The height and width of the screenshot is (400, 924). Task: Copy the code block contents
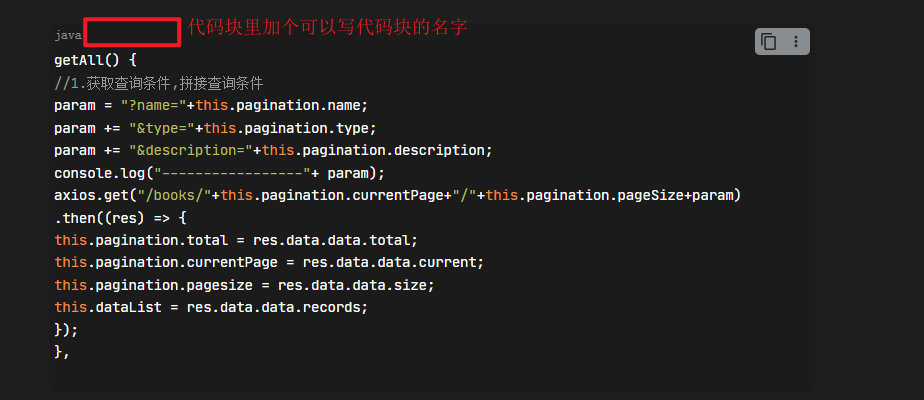(x=769, y=41)
